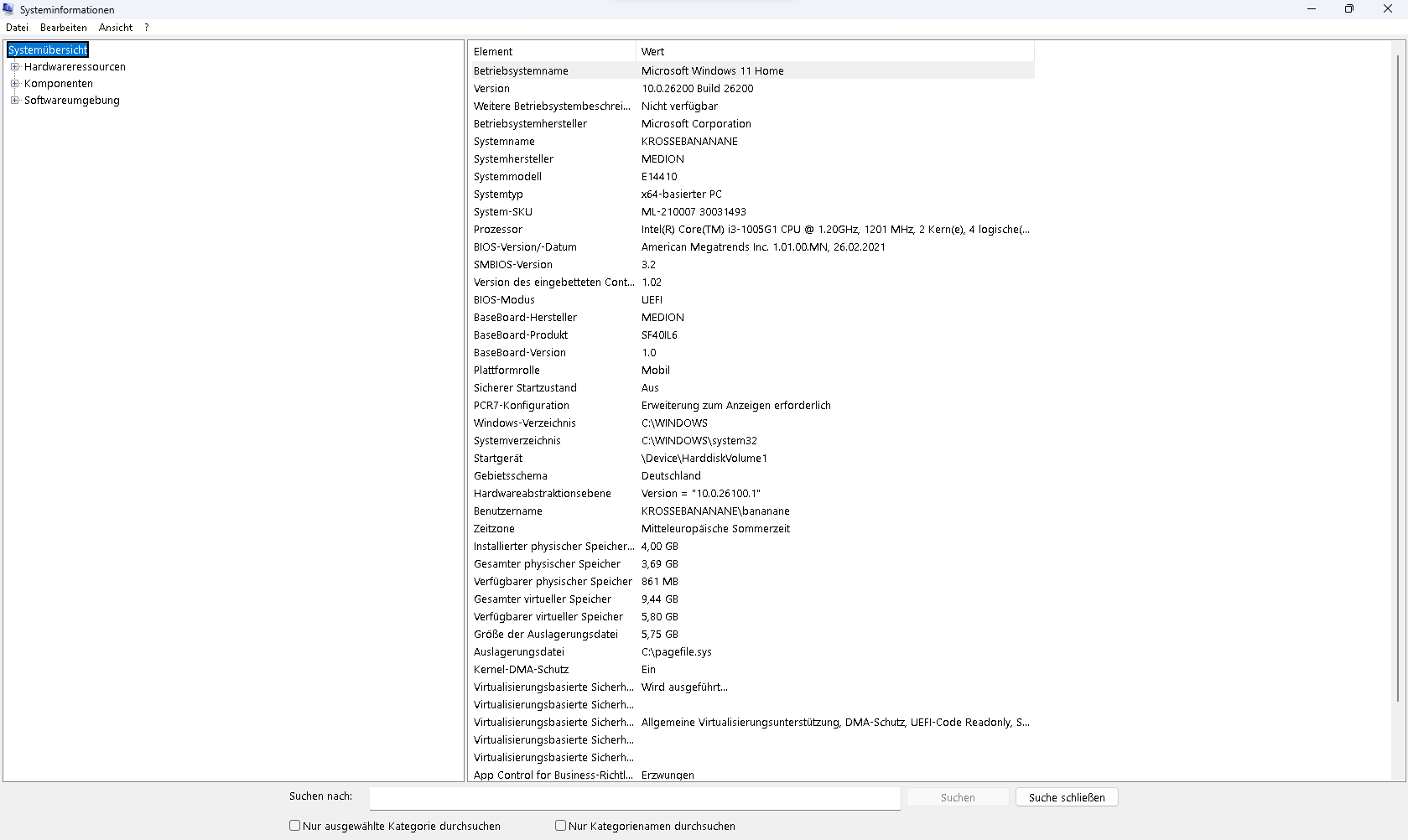Viewport: 1408px width, 840px height.
Task: Expand the Hardwareressourcen tree node
Action: click(14, 67)
